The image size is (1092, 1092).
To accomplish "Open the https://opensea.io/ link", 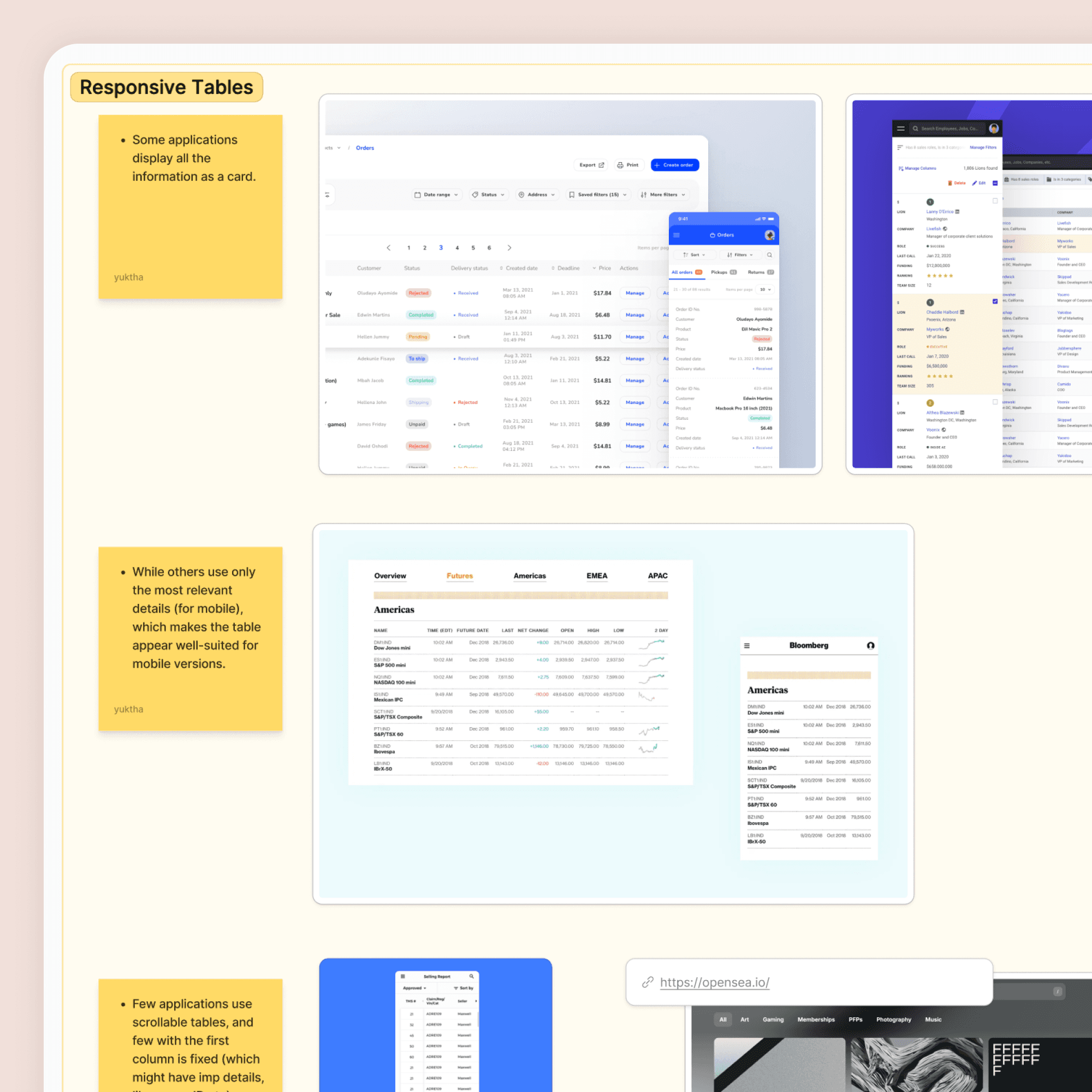I will pos(714,982).
